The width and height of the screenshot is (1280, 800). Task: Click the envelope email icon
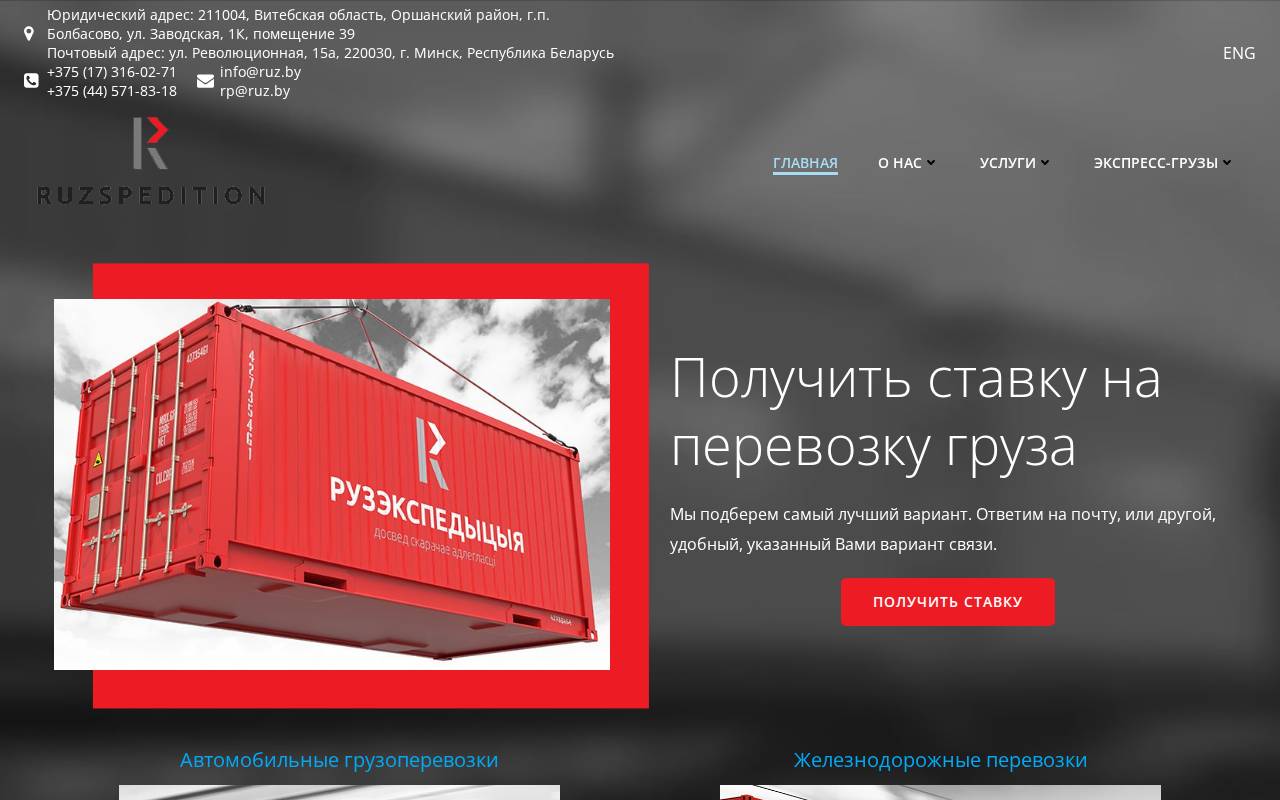point(205,81)
